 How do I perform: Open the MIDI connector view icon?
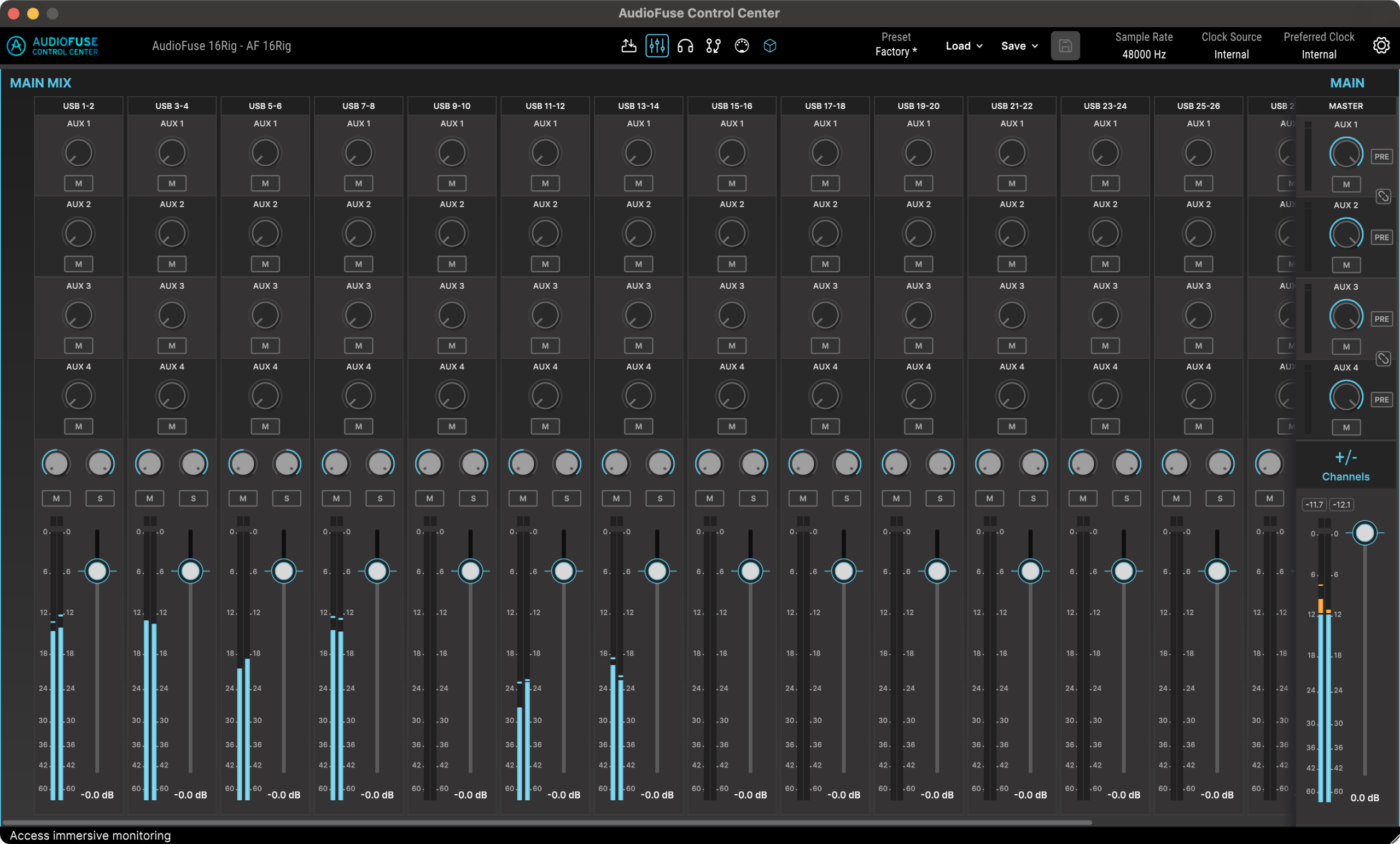[742, 46]
